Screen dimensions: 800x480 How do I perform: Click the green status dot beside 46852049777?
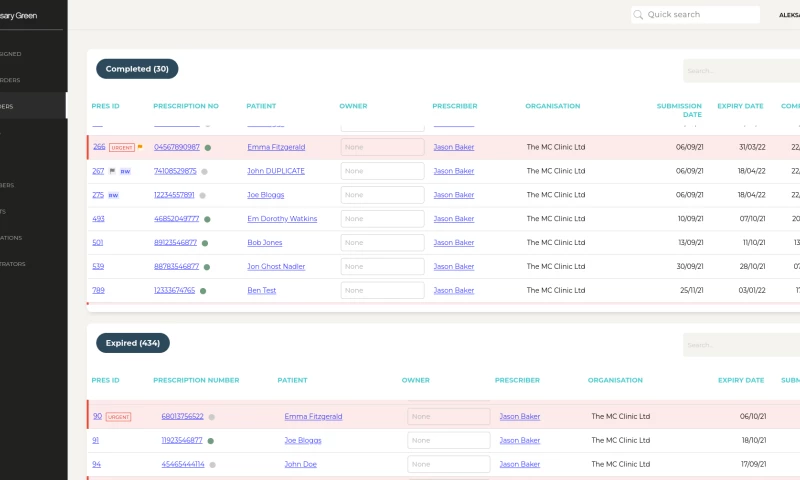(205, 219)
